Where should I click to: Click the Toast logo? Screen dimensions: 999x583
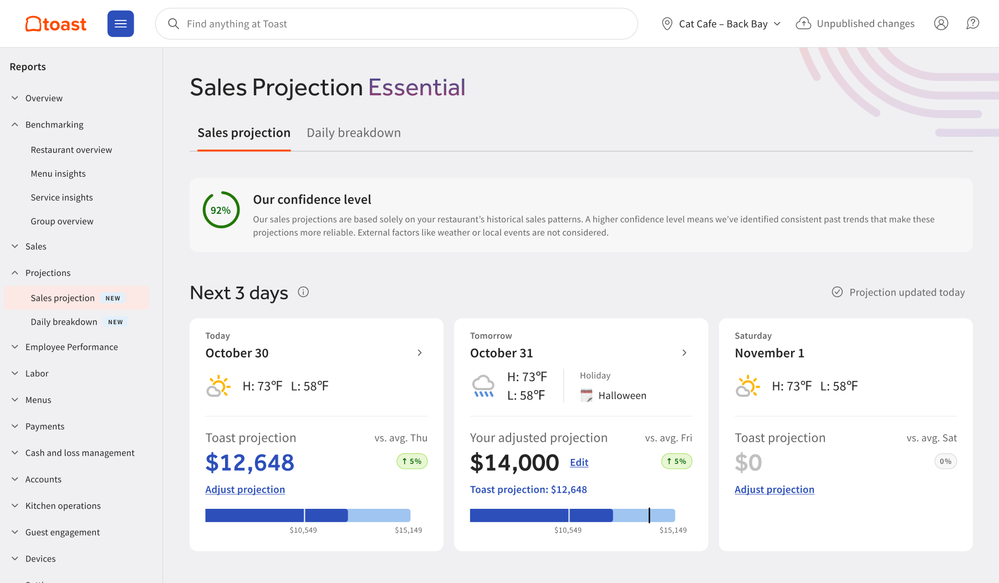point(55,24)
